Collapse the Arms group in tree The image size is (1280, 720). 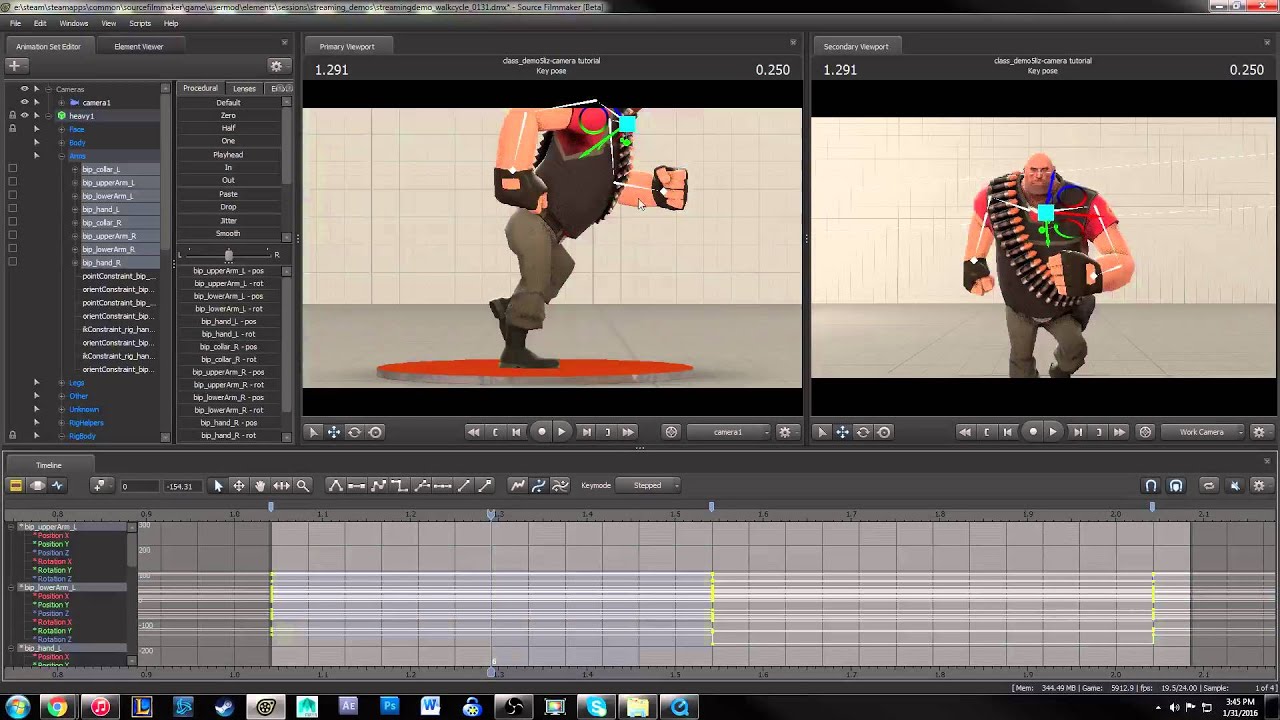[61, 156]
